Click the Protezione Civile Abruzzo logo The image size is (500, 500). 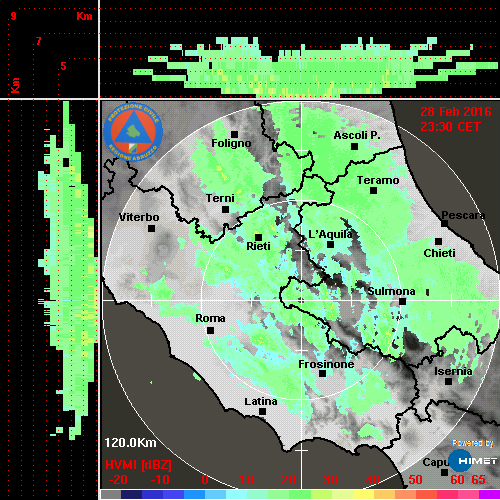(133, 132)
